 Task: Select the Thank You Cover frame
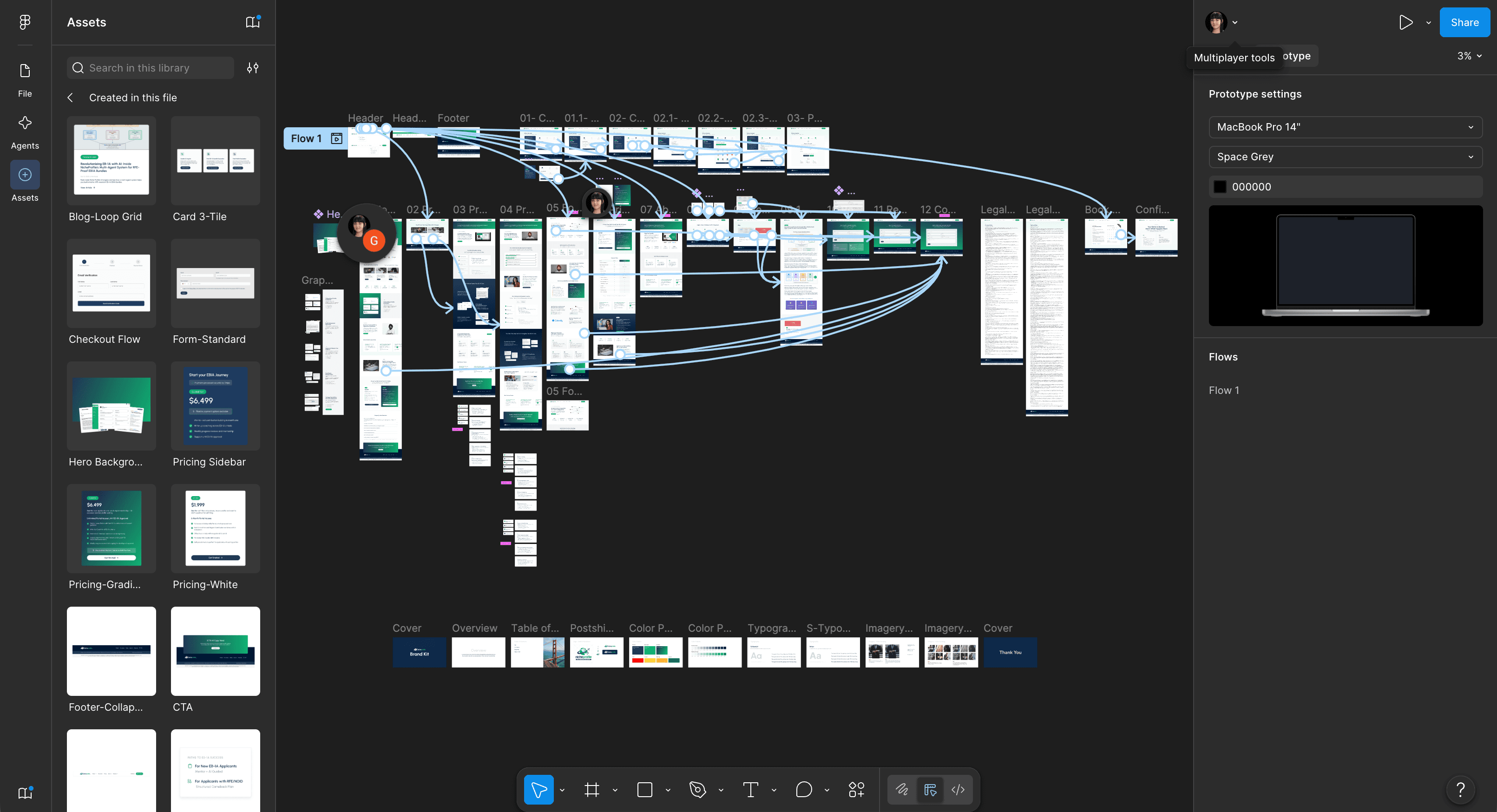point(1010,652)
